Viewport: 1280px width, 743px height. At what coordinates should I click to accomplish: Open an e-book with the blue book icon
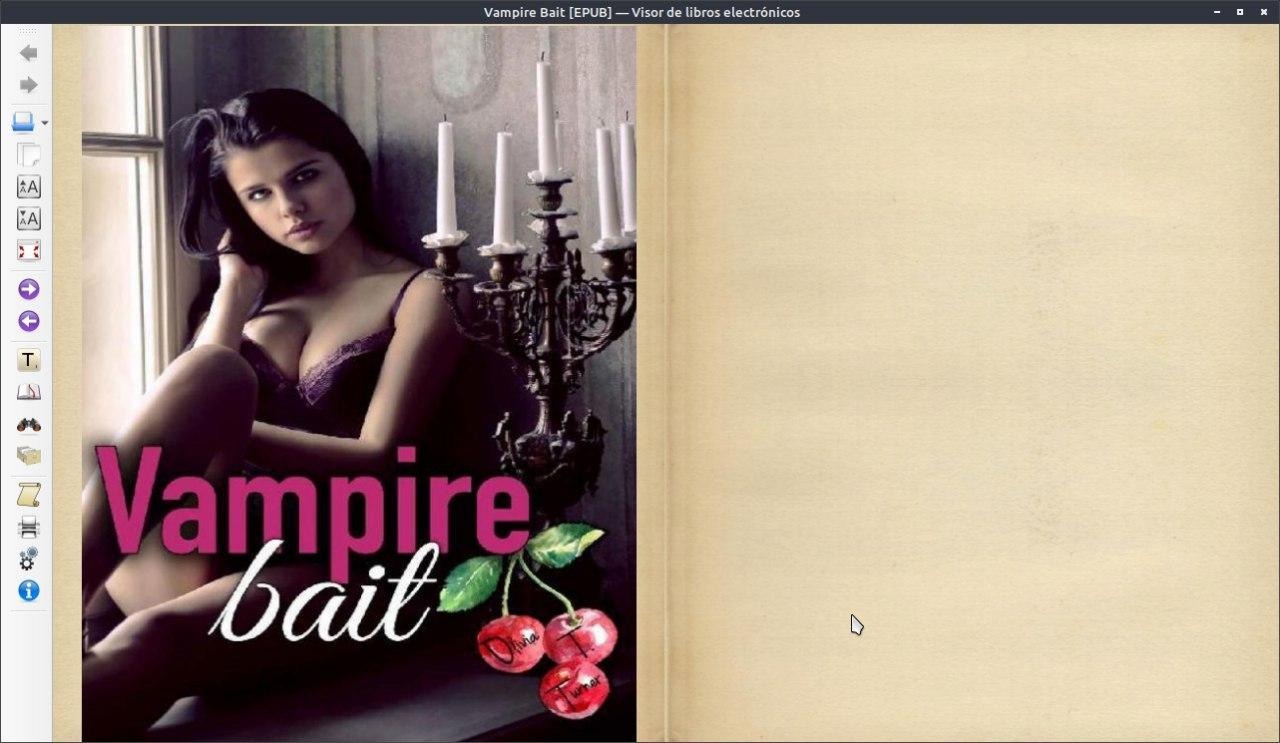pyautogui.click(x=23, y=122)
